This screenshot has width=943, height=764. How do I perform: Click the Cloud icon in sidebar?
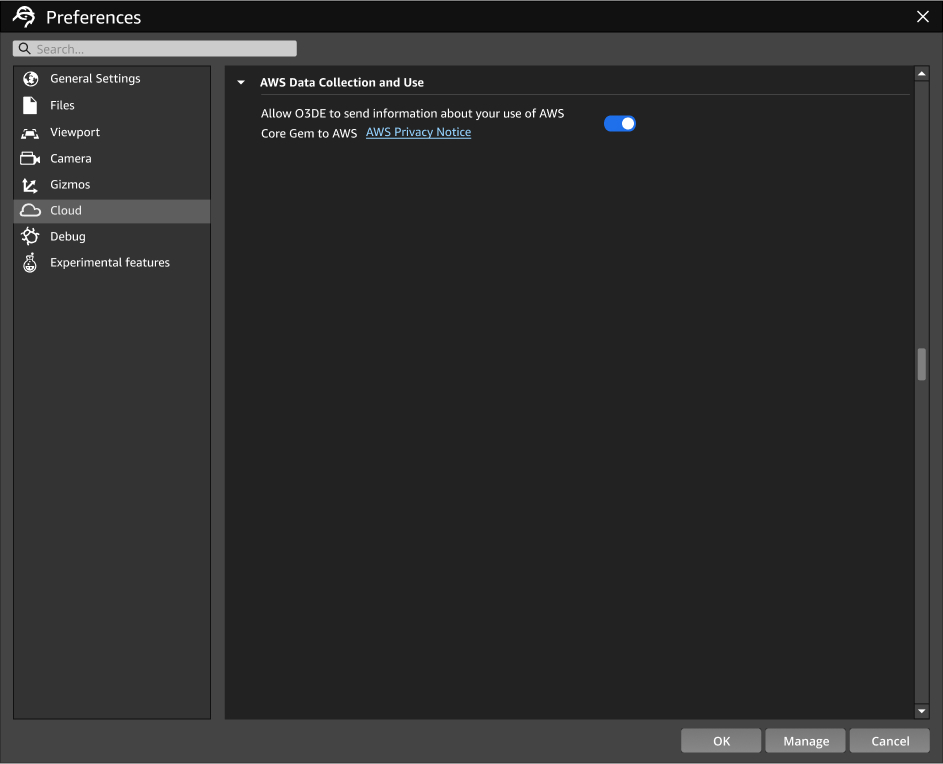(30, 211)
